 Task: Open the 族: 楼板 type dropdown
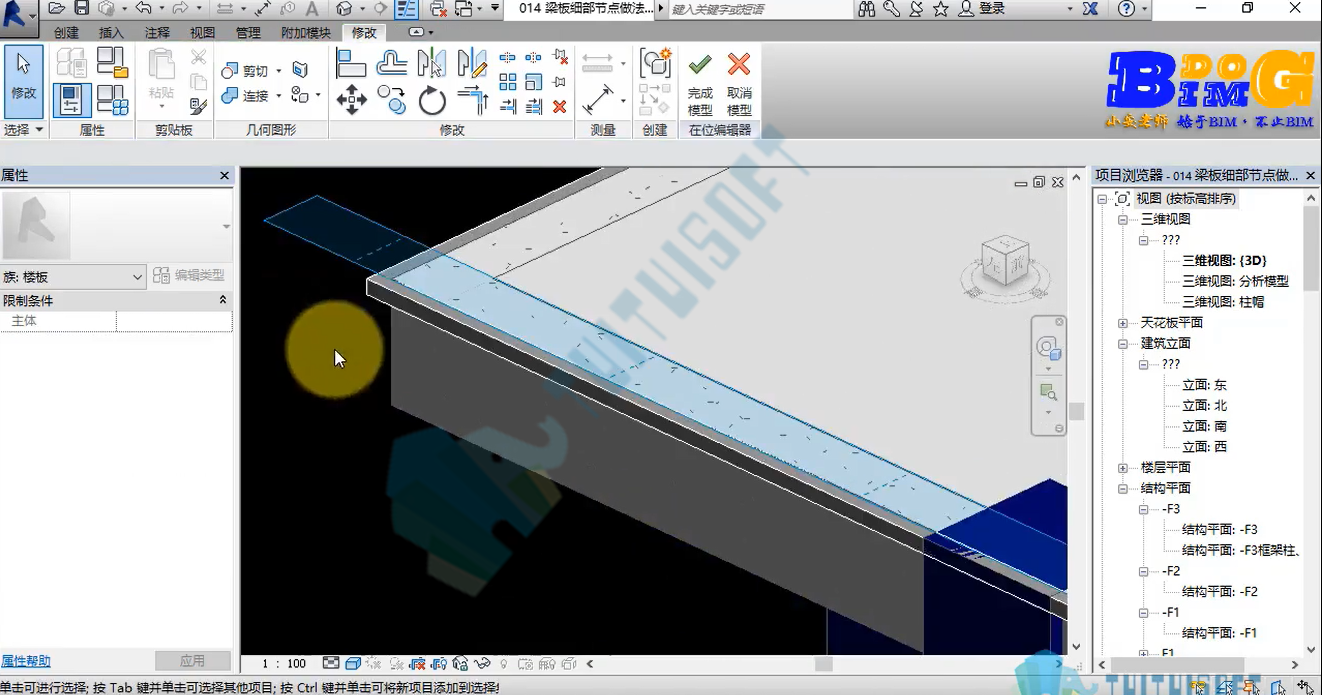[74, 277]
